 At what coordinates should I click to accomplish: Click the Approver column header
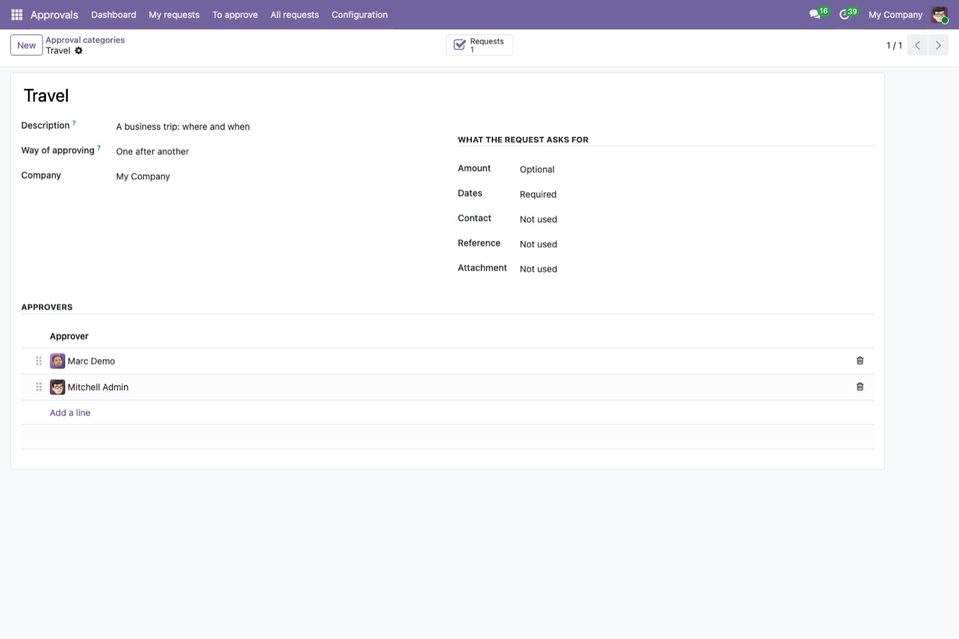[x=69, y=336]
